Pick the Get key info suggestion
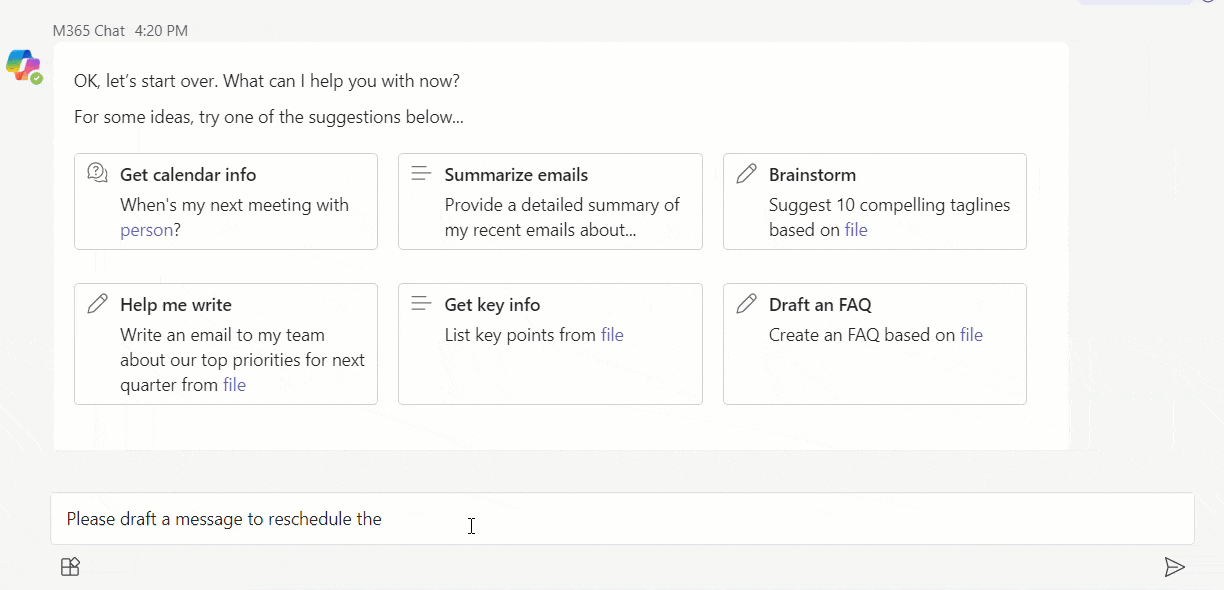 coord(550,344)
